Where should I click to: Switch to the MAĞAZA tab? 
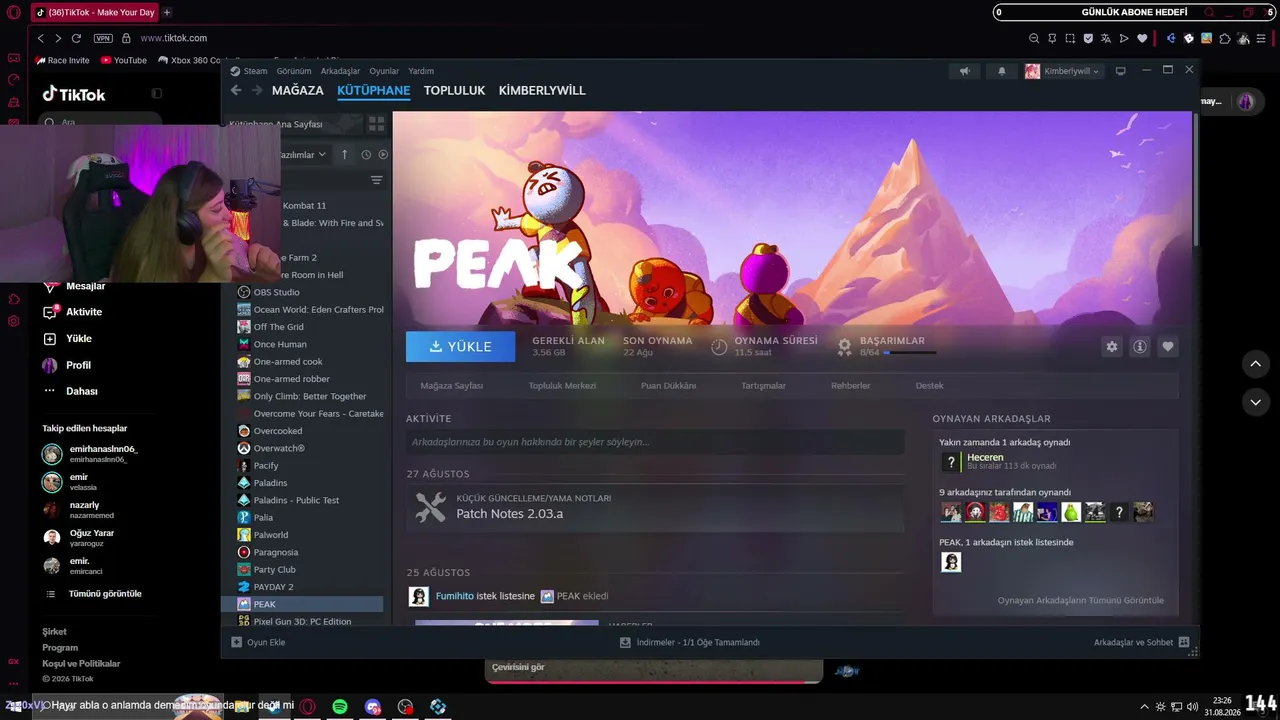click(298, 90)
